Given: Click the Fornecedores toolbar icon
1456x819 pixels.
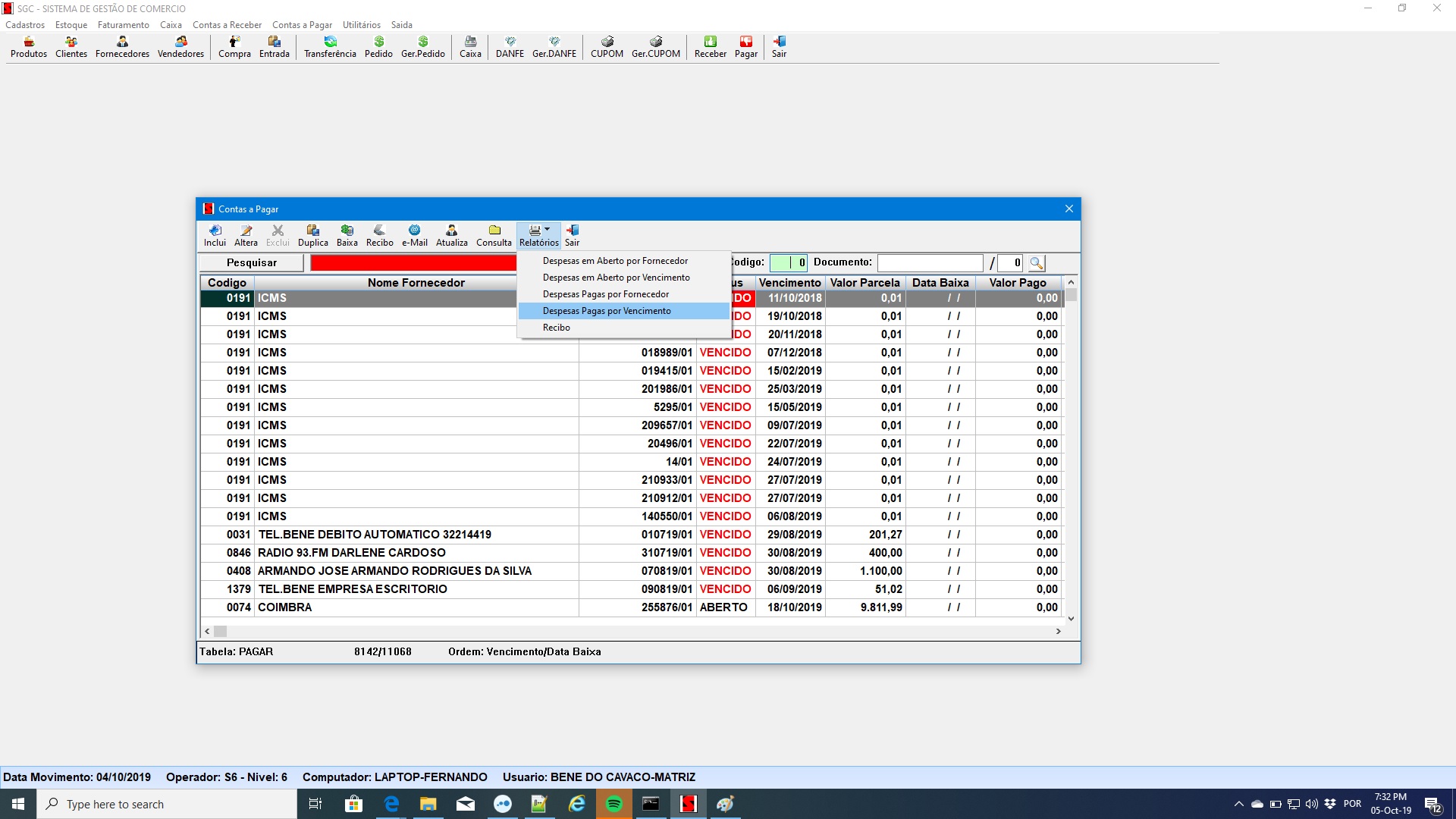Looking at the screenshot, I should pos(122,46).
